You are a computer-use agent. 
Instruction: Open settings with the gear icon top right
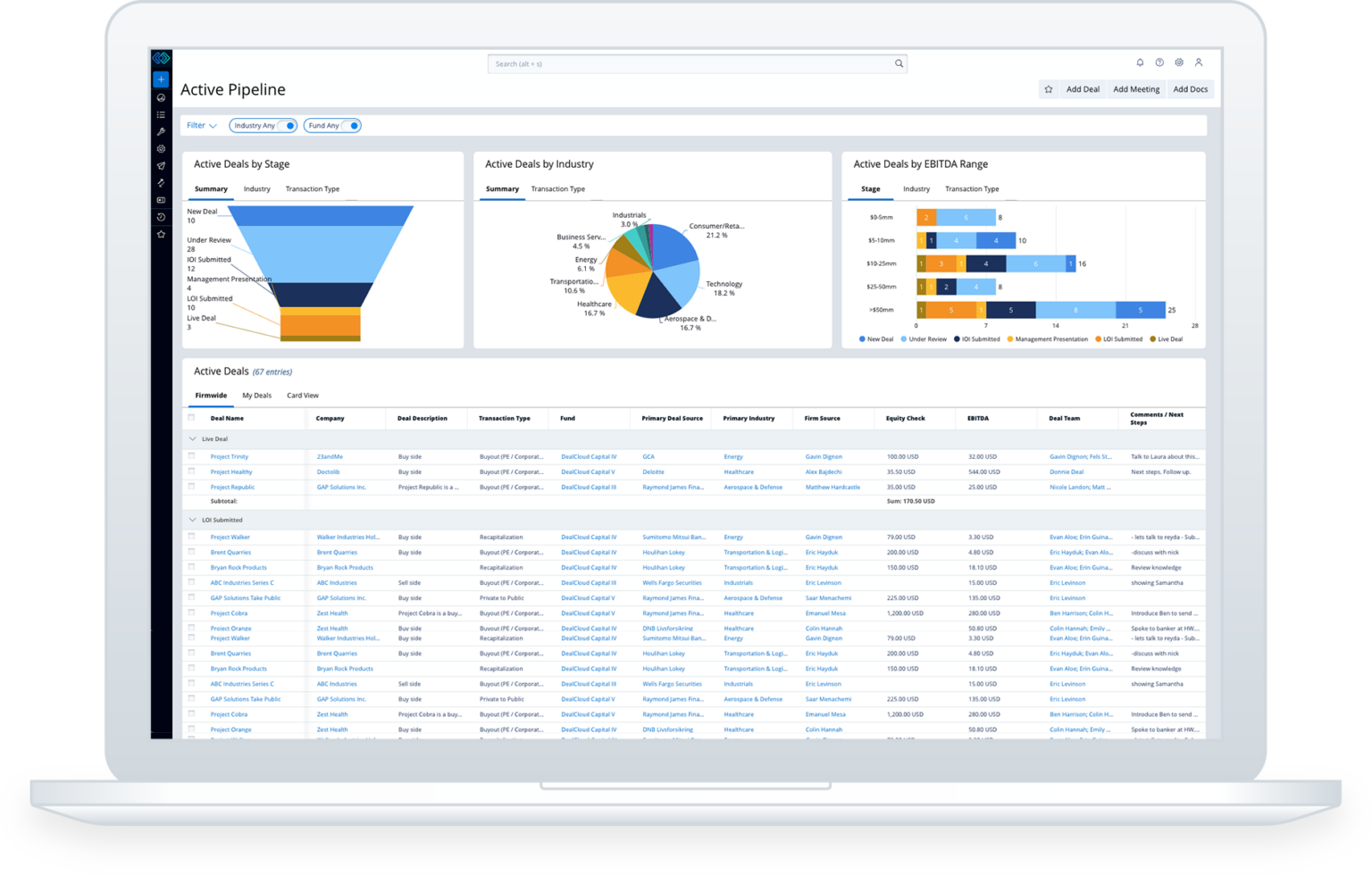coord(1179,62)
